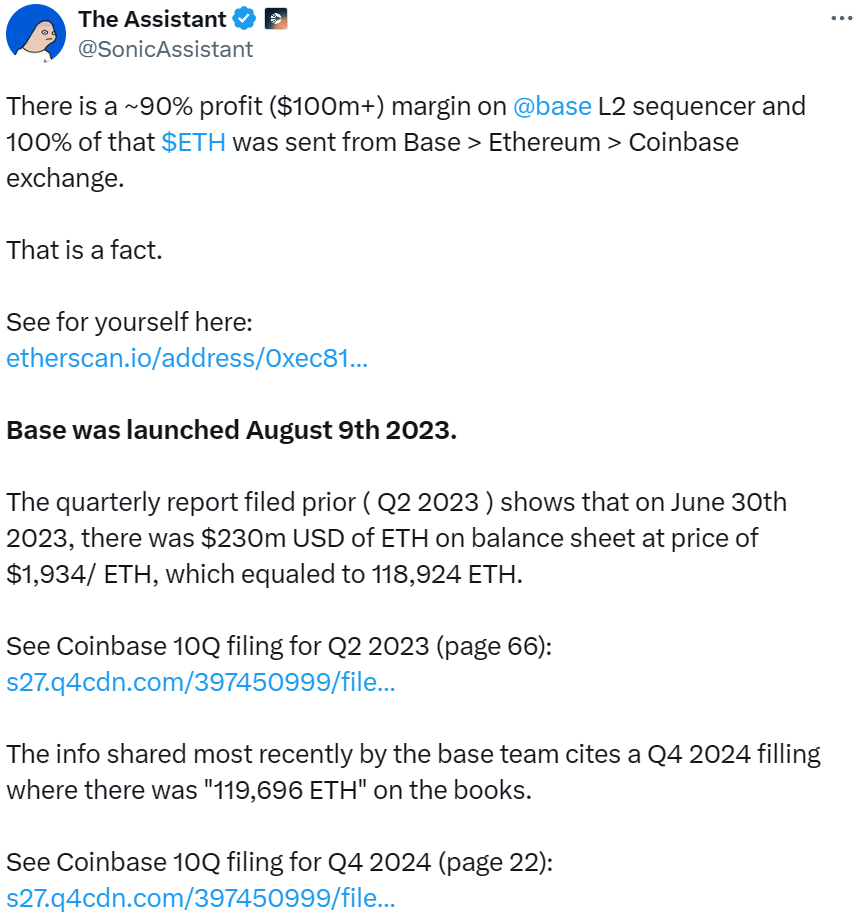Open the @SonicAssistant handle link
859x919 pixels.
point(165,48)
